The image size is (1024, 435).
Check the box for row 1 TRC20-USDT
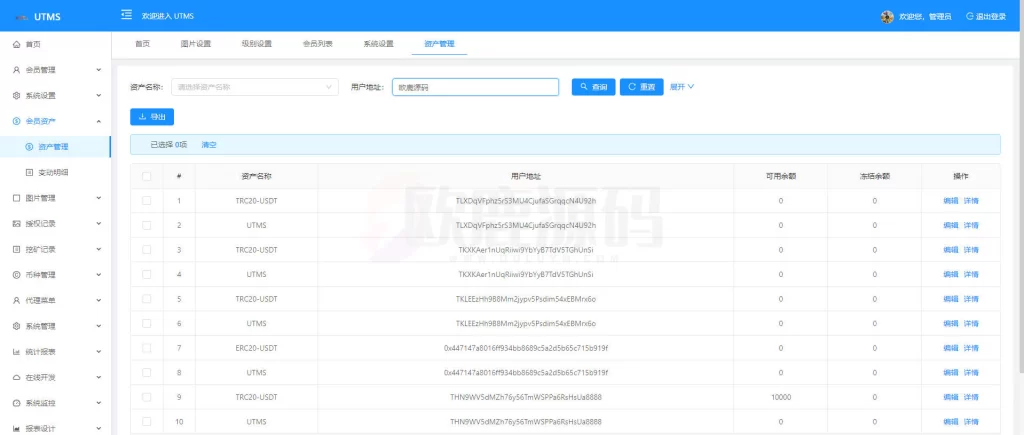coord(146,201)
